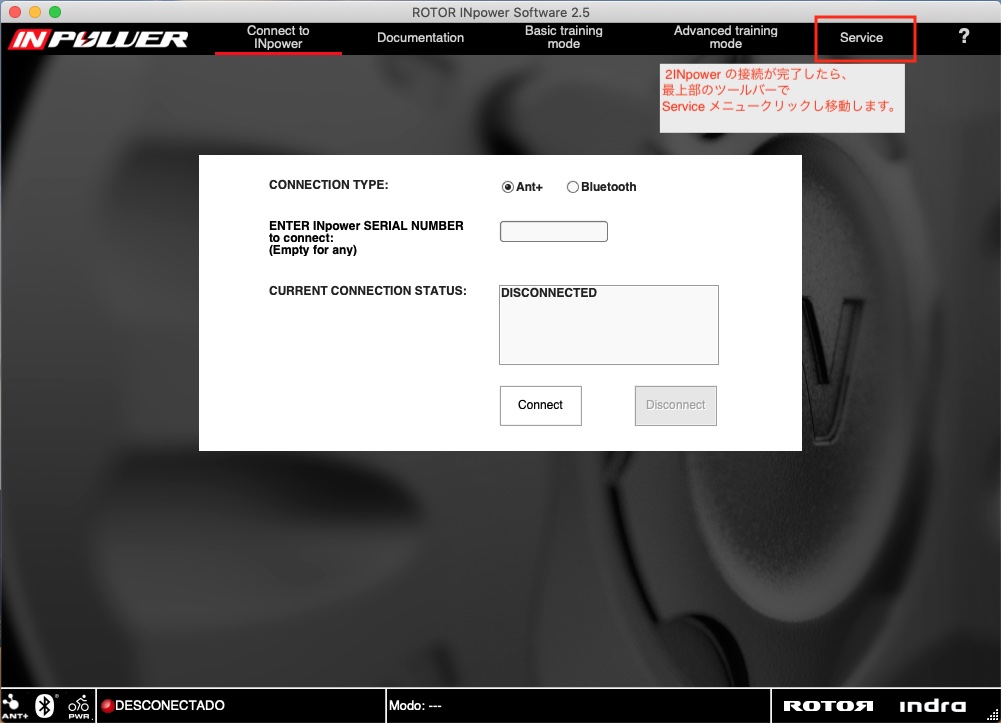Click the Disconnect button

click(676, 405)
